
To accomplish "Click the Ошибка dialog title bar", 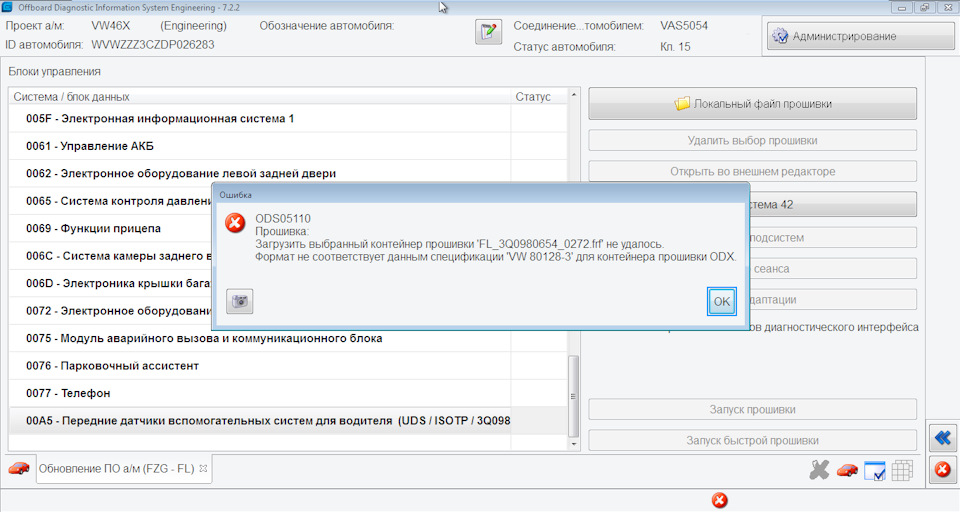I will pos(481,195).
